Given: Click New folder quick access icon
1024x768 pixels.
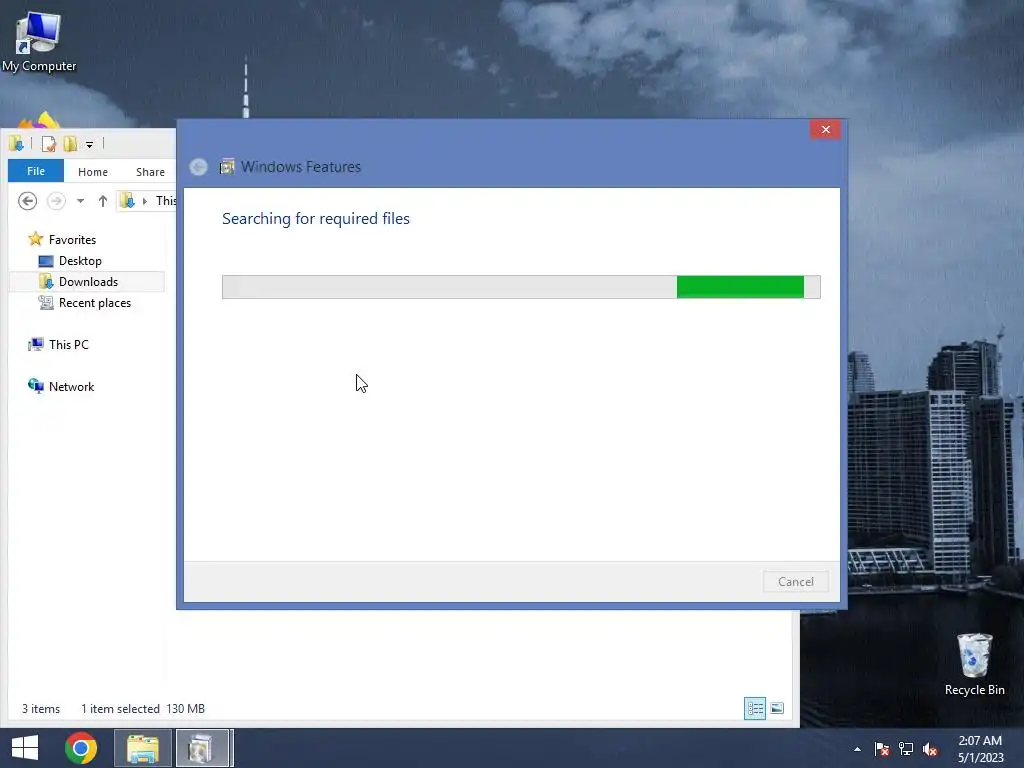Looking at the screenshot, I should click(x=70, y=144).
